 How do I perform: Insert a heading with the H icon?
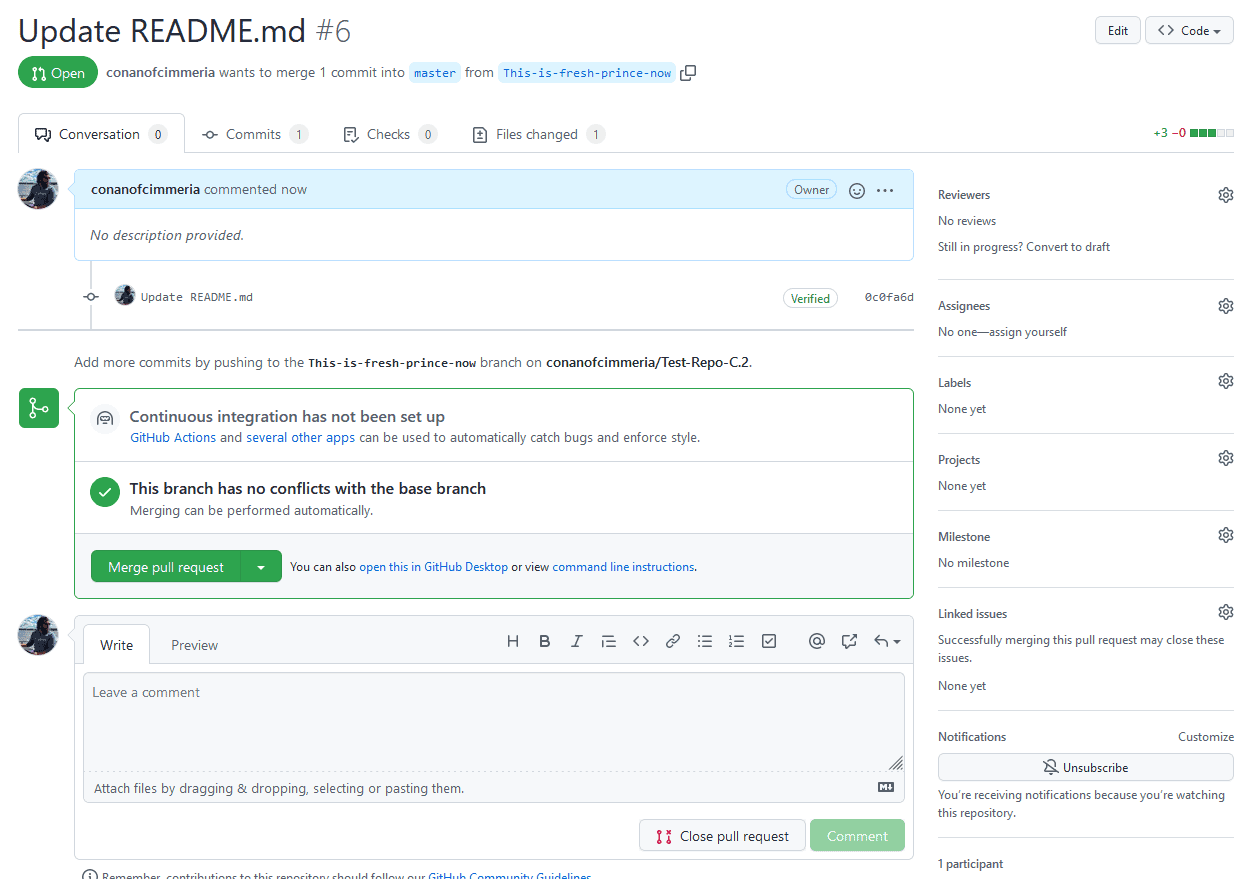click(x=513, y=641)
